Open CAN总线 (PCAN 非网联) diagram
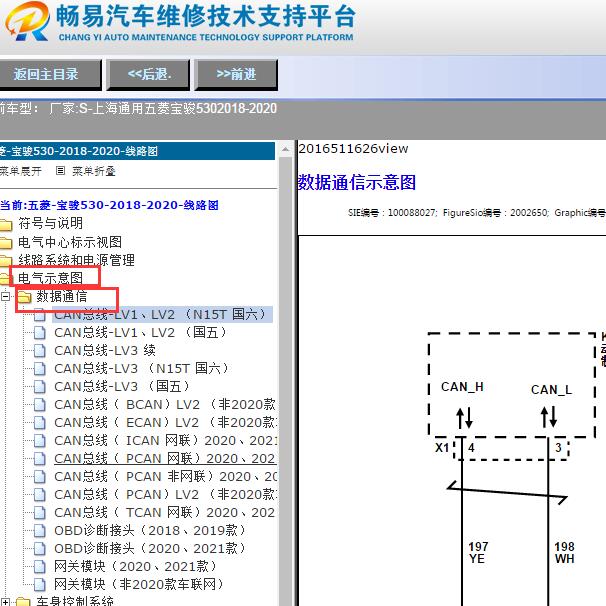Image resolution: width=606 pixels, height=606 pixels. point(165,477)
